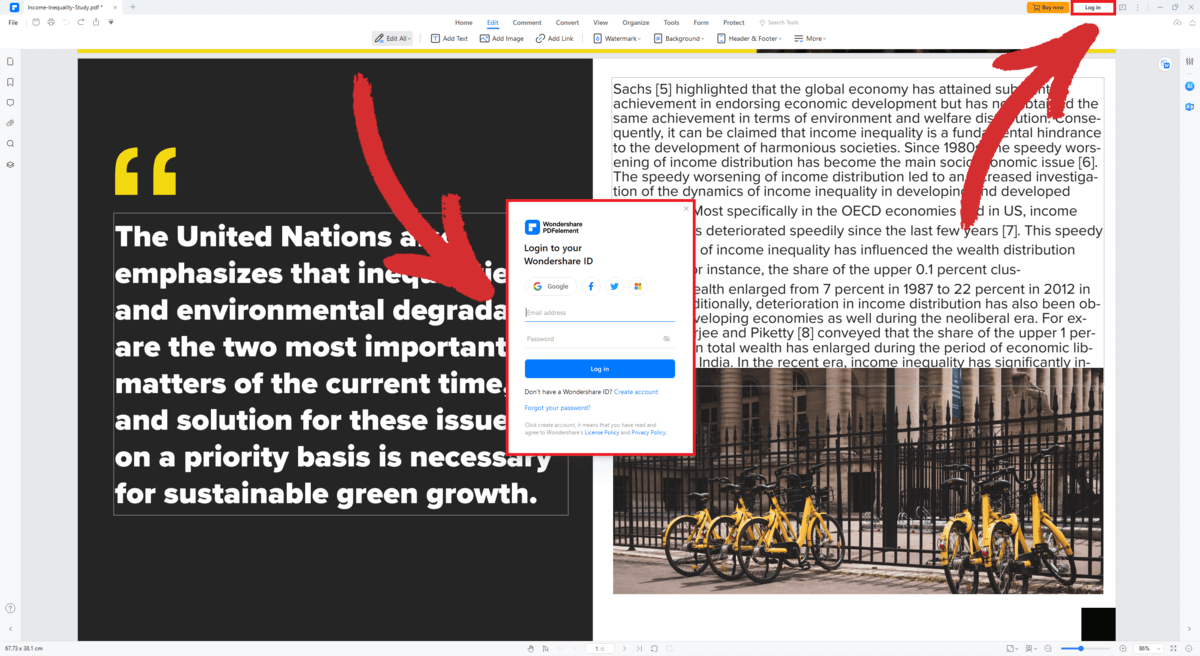
Task: Click the Create account link
Action: pyautogui.click(x=636, y=392)
